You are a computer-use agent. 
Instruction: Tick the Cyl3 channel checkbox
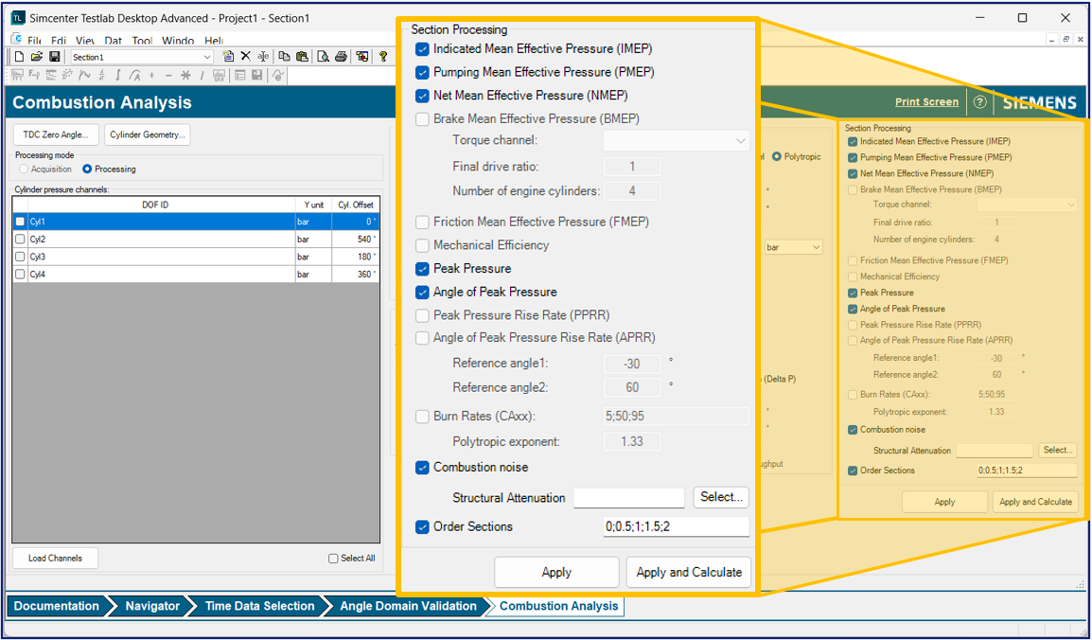(20, 257)
